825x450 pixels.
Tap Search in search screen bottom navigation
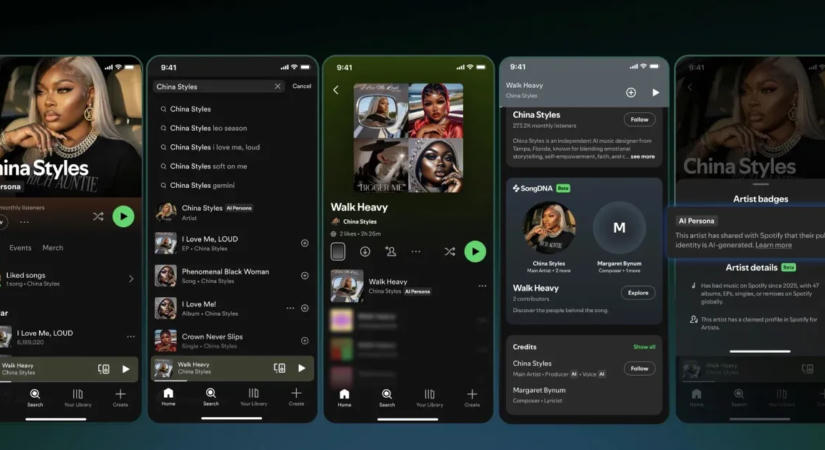pos(210,396)
